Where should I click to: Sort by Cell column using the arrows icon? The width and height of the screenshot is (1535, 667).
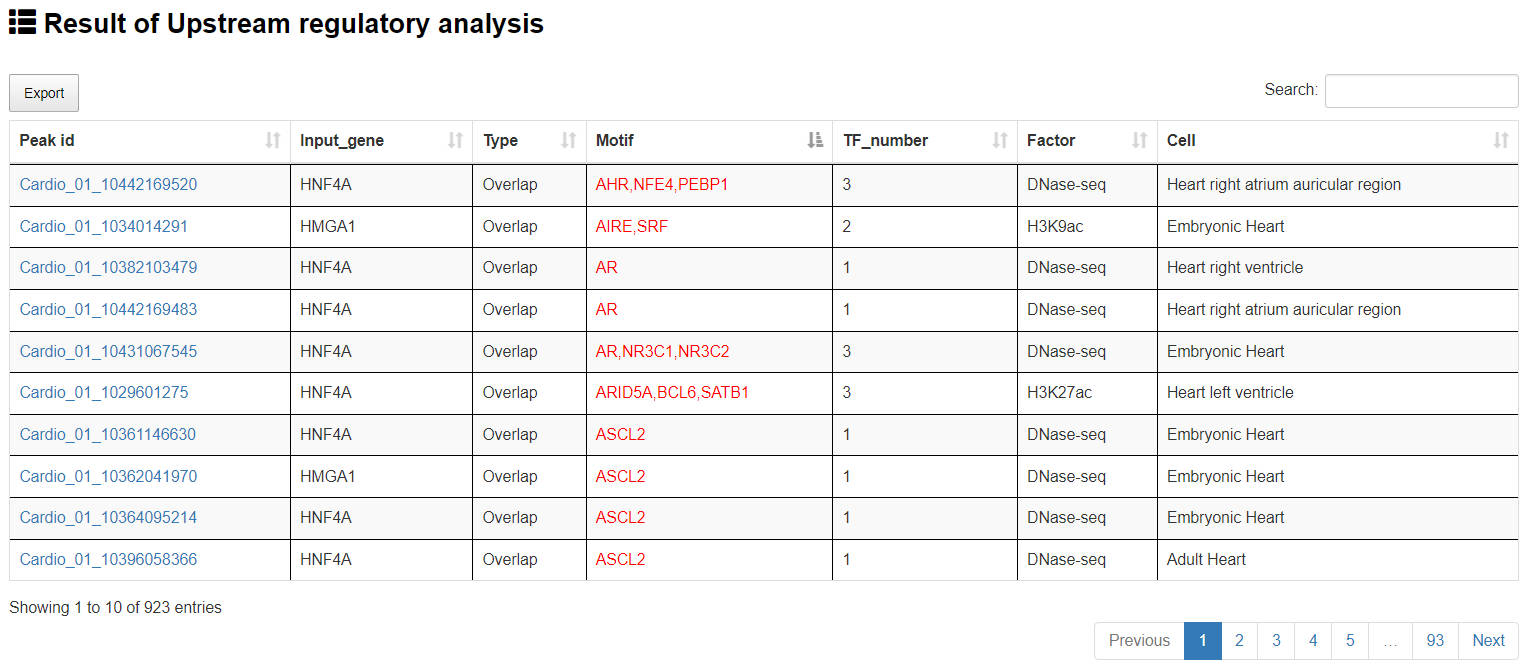pyautogui.click(x=1500, y=141)
